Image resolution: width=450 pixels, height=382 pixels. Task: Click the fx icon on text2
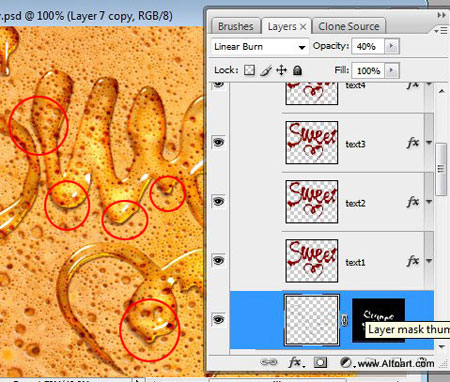413,202
